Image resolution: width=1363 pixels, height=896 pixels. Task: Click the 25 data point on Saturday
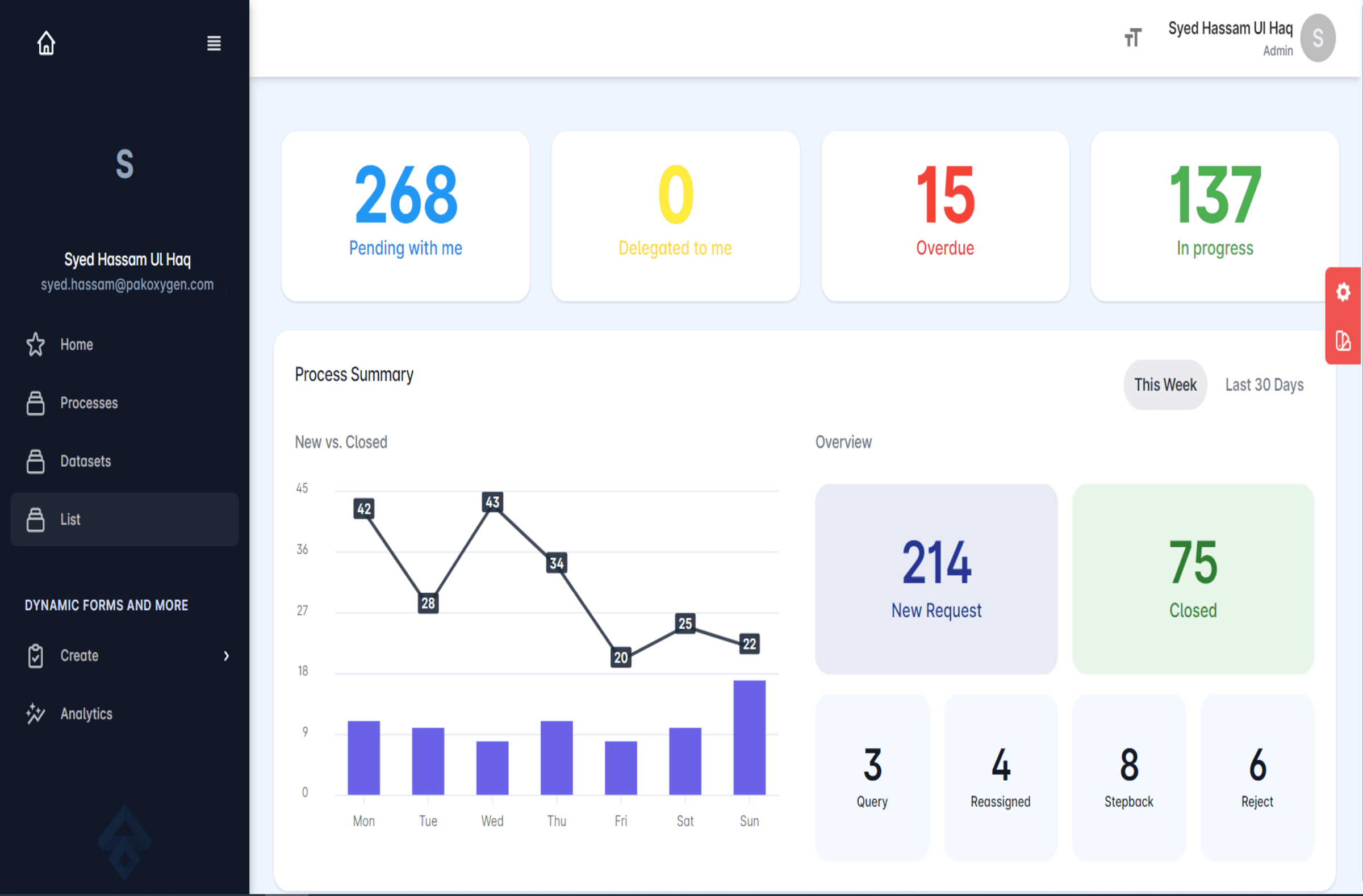pos(685,623)
